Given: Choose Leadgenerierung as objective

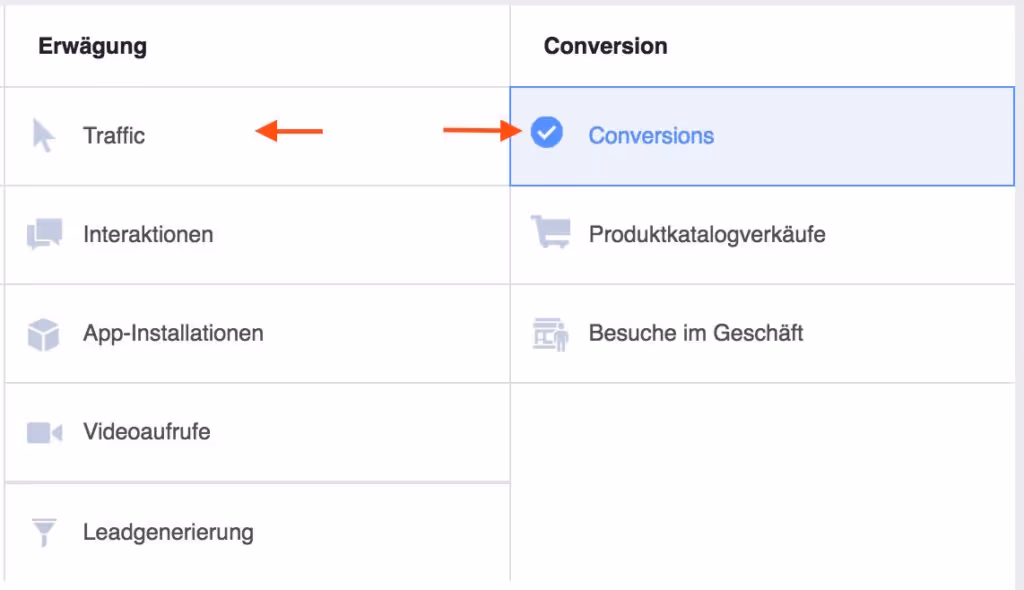Looking at the screenshot, I should point(257,533).
